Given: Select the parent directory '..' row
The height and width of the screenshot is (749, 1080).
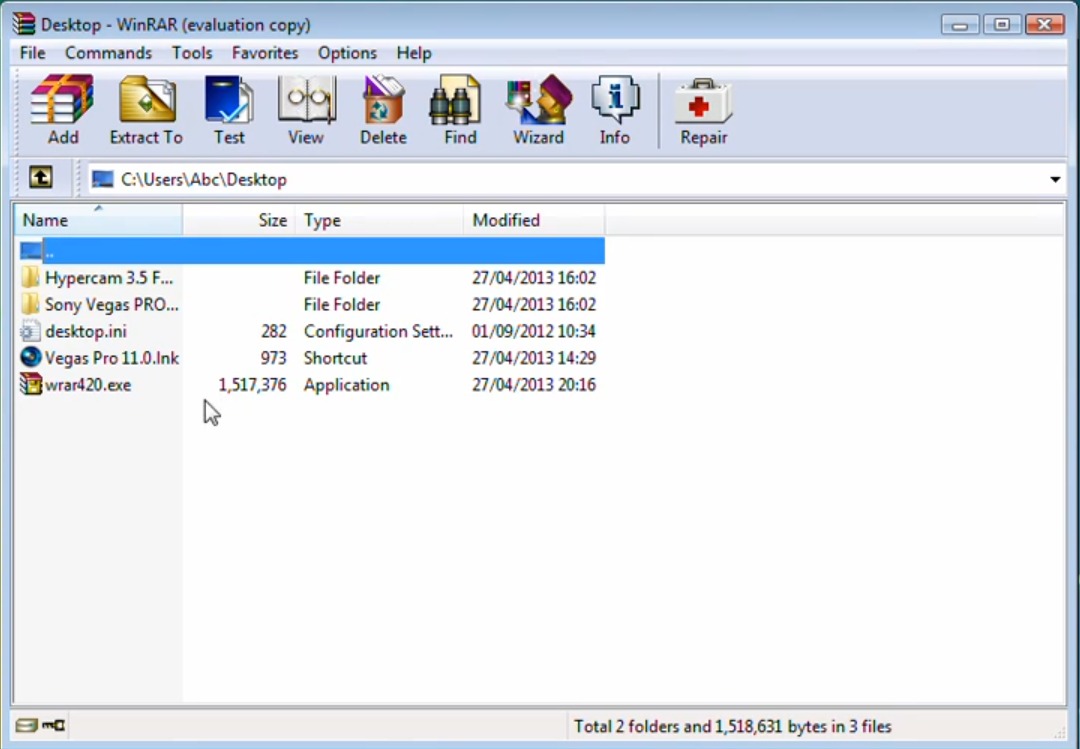Looking at the screenshot, I should [x=312, y=251].
